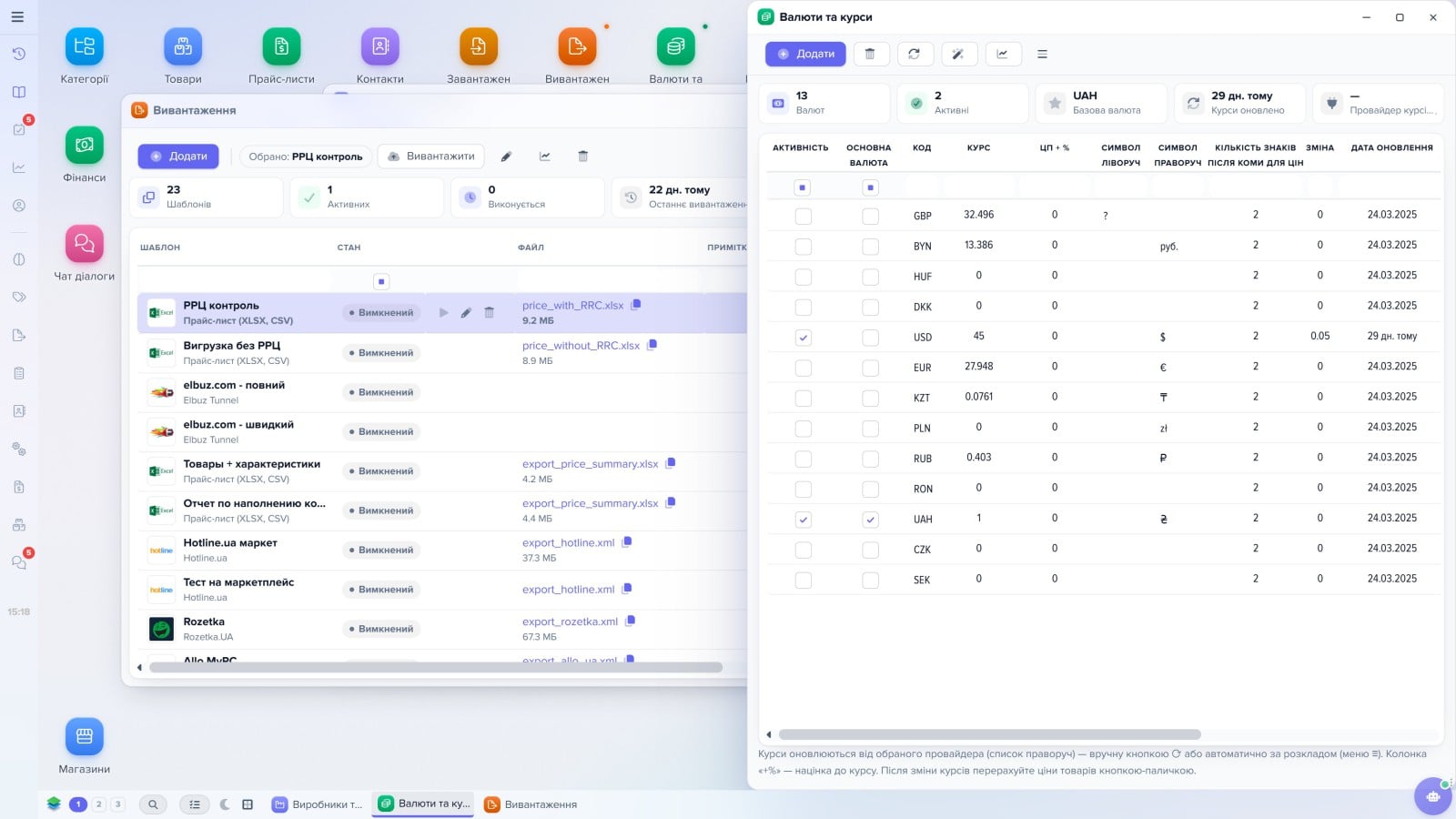The image size is (1456, 819).
Task: Click Додати button in Вивантаження window
Action: (178, 157)
